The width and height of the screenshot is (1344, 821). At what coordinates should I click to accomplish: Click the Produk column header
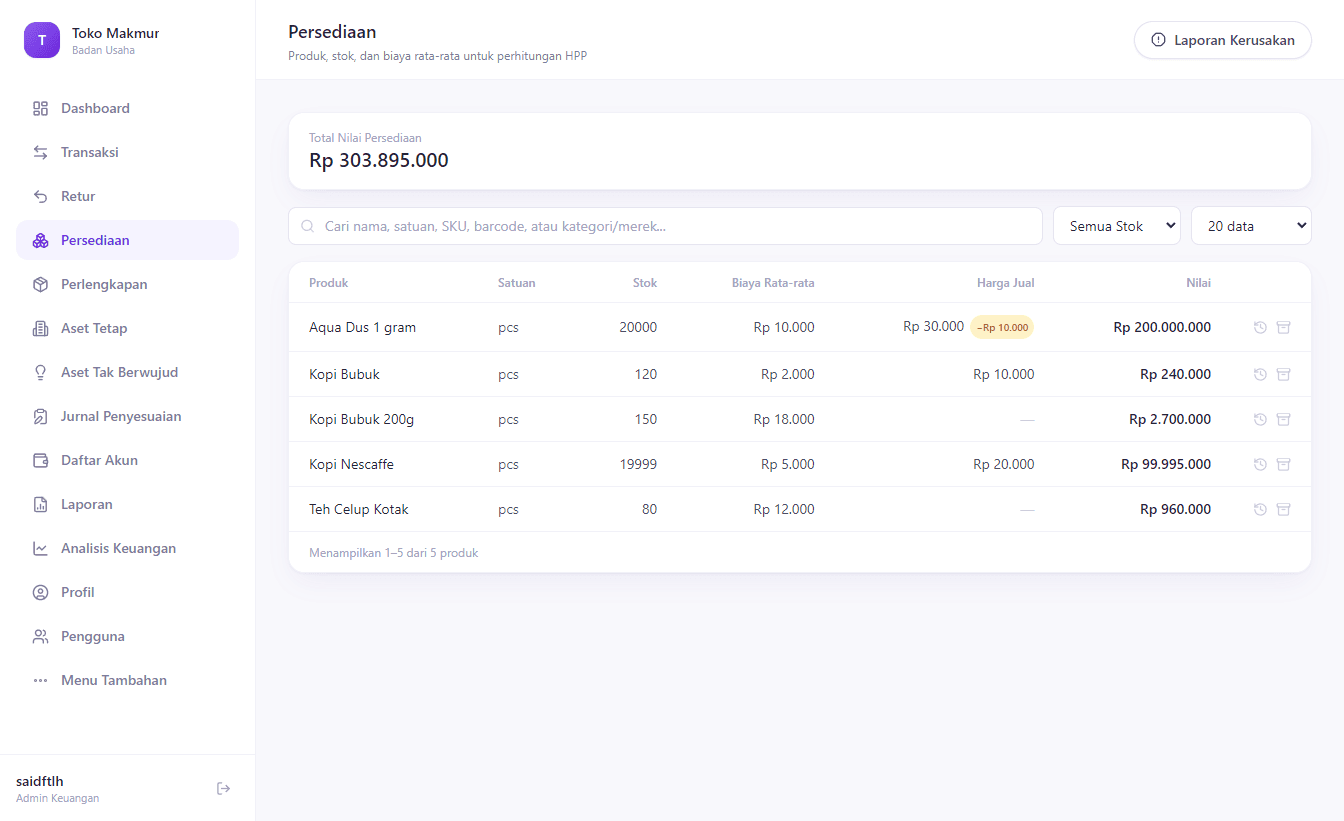pos(328,283)
